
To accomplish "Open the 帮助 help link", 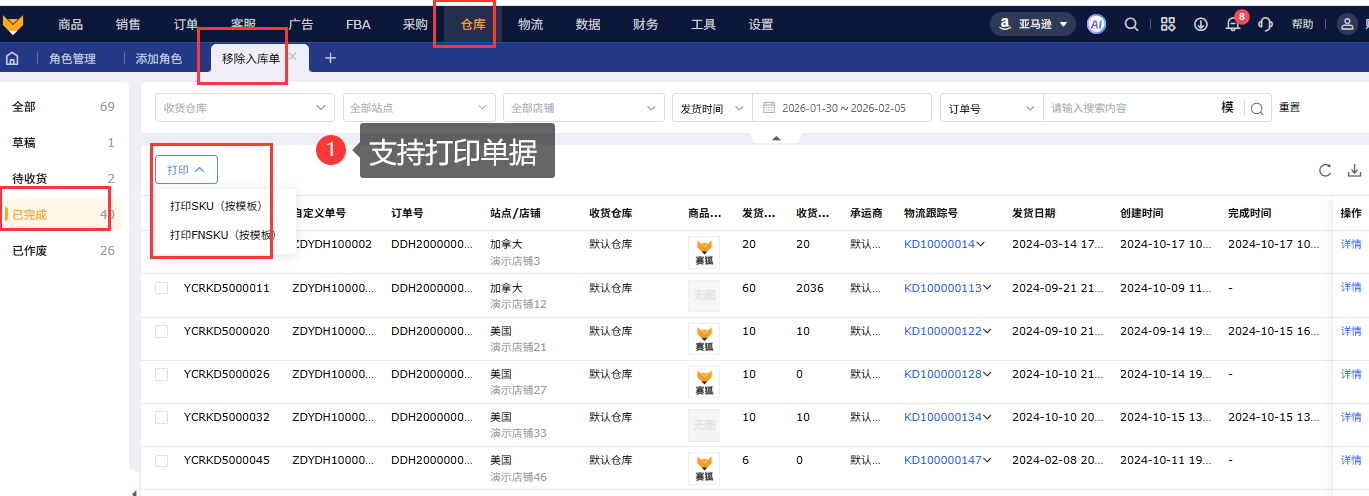I will click(x=1303, y=24).
